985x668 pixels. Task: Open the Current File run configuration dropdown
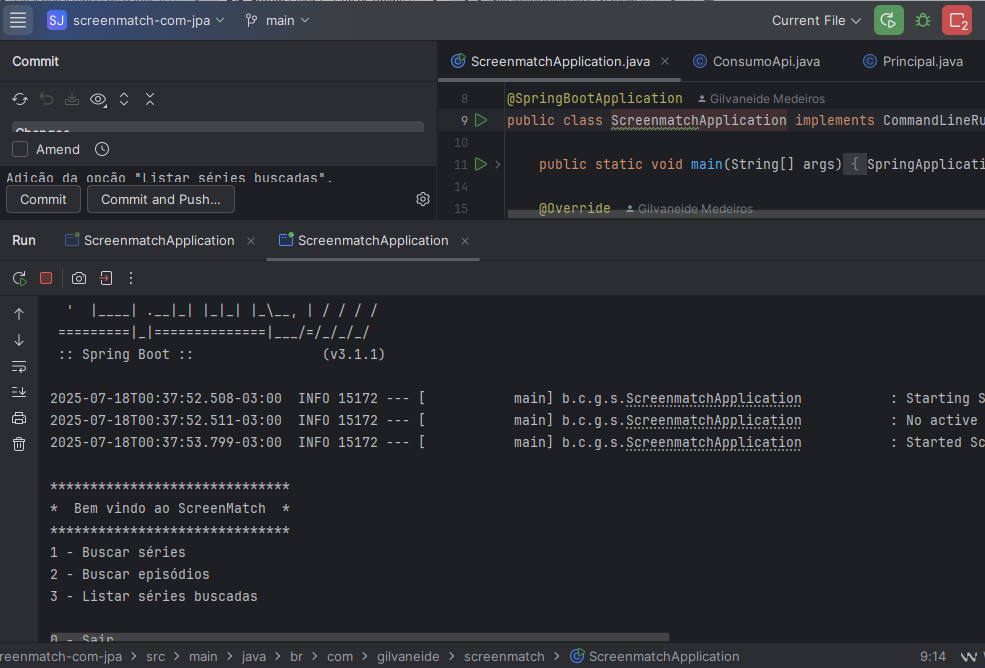[816, 20]
